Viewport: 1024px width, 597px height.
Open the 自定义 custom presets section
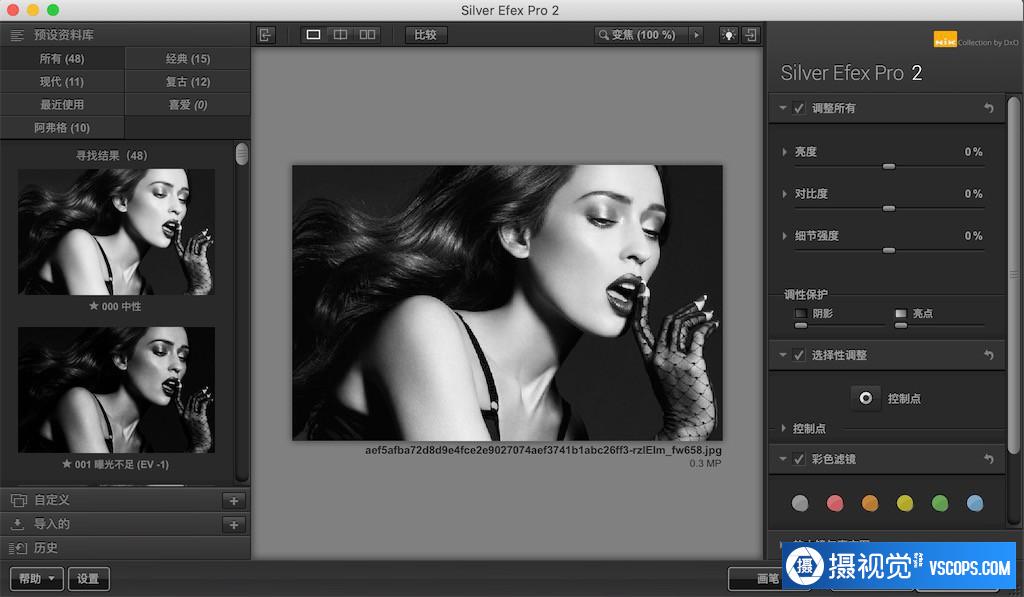pos(111,500)
